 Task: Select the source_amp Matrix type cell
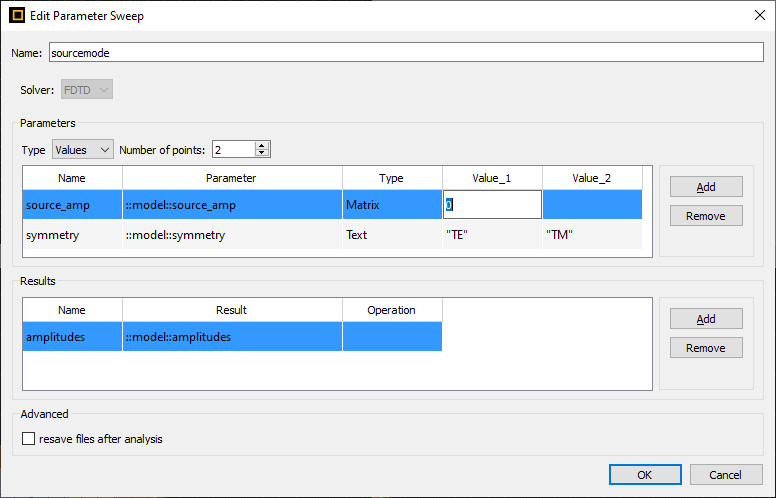[392, 205]
